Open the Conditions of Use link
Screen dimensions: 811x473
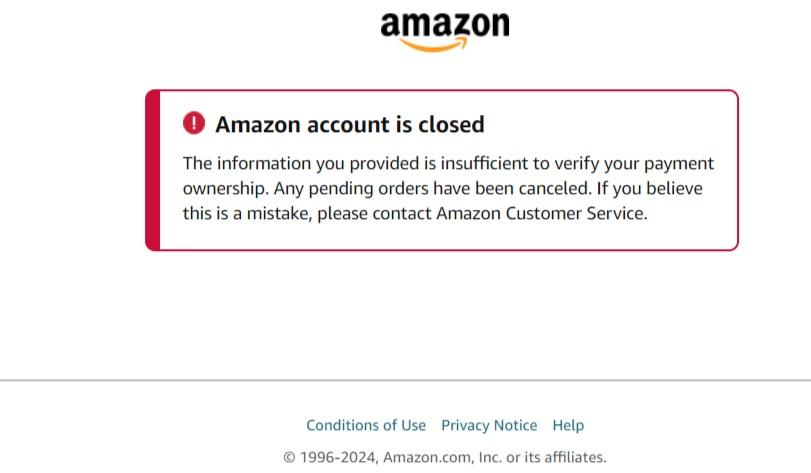(366, 425)
